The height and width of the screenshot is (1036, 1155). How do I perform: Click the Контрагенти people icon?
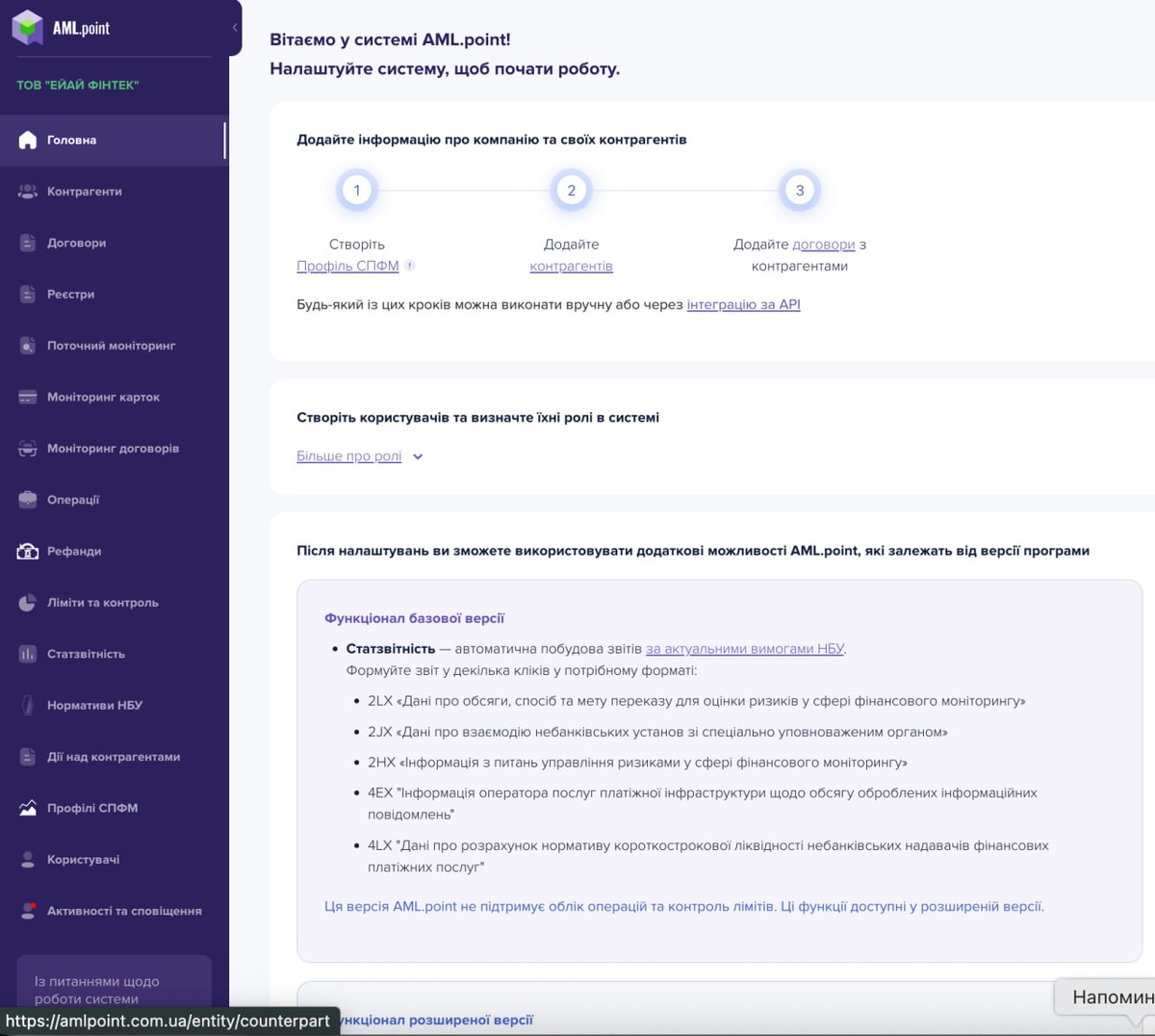[x=28, y=192]
